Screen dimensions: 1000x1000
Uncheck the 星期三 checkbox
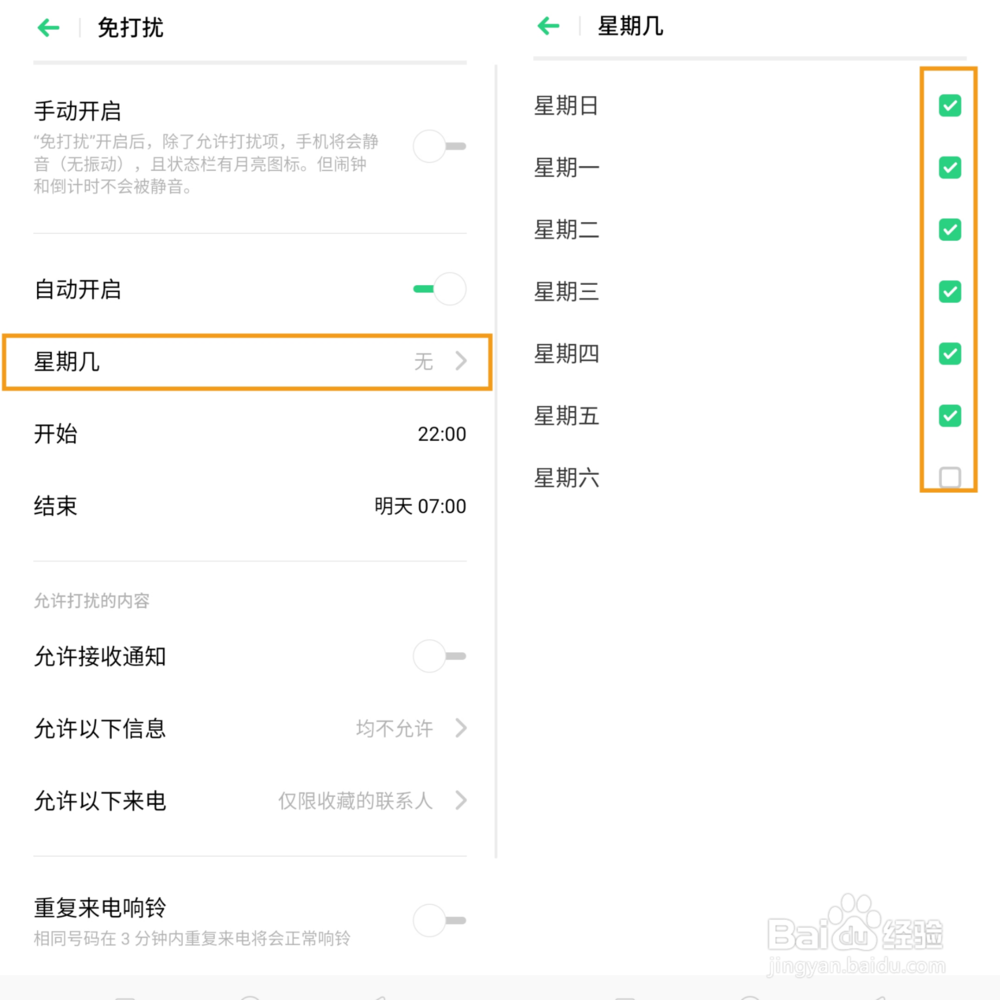(950, 292)
